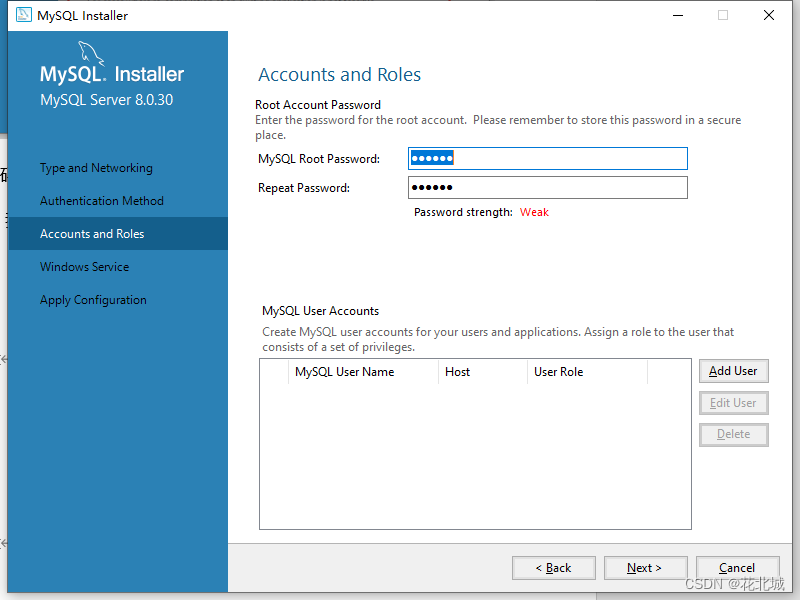The width and height of the screenshot is (800, 600).
Task: Click the MySQL Installer title bar icon
Action: (x=23, y=15)
